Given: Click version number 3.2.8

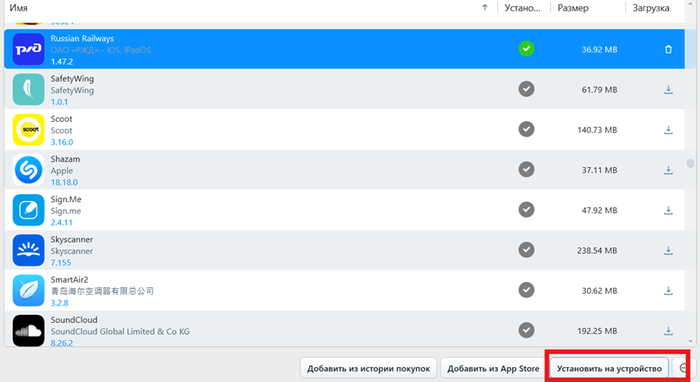Looking at the screenshot, I should pos(59,303).
